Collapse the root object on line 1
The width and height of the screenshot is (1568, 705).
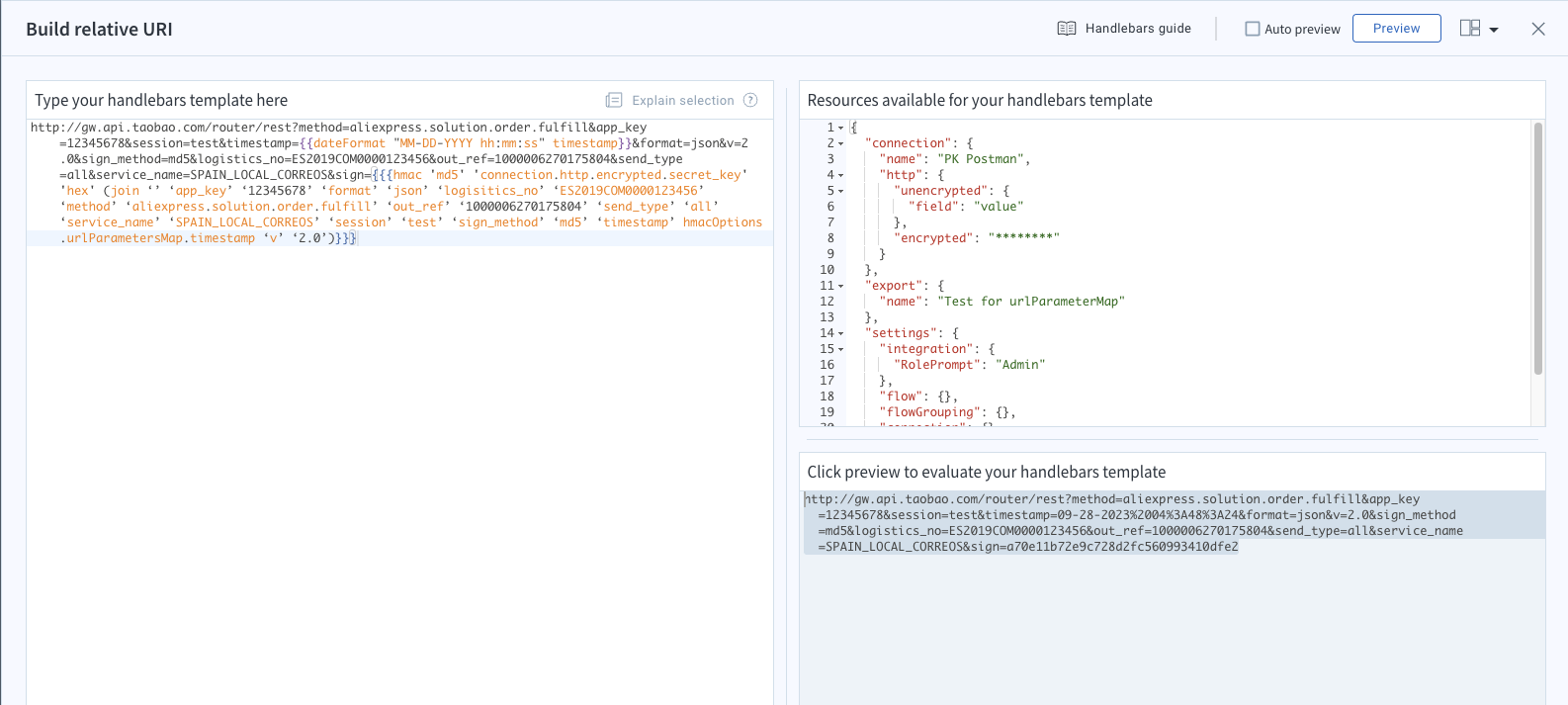(841, 128)
